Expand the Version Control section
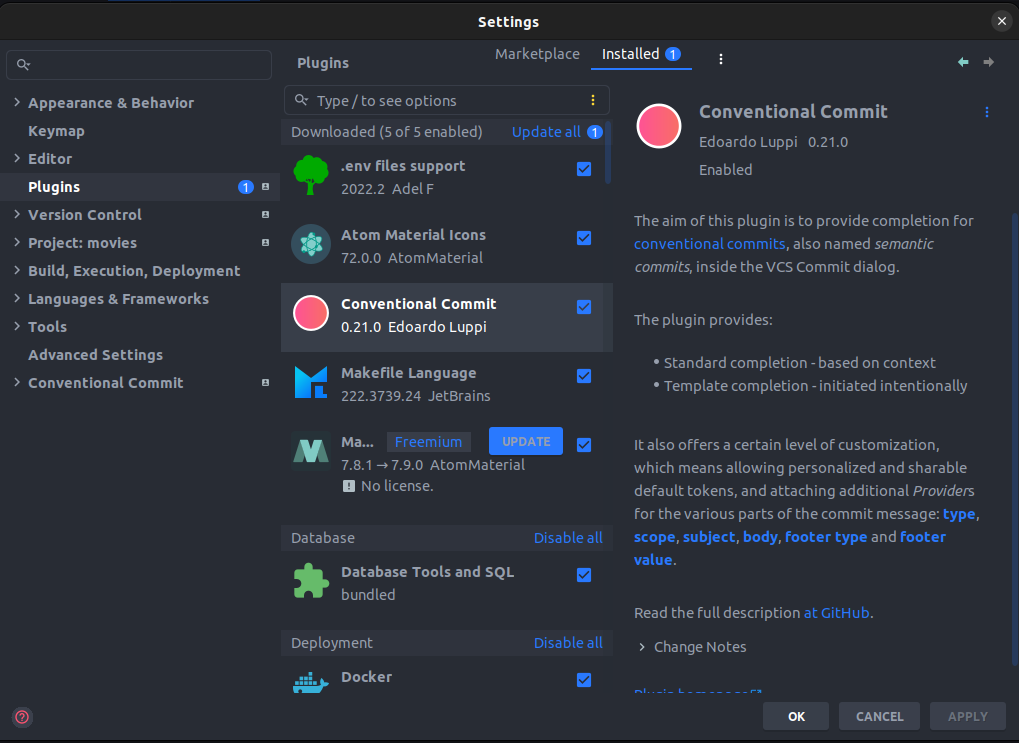Screen dimensions: 1019x743 point(17,214)
